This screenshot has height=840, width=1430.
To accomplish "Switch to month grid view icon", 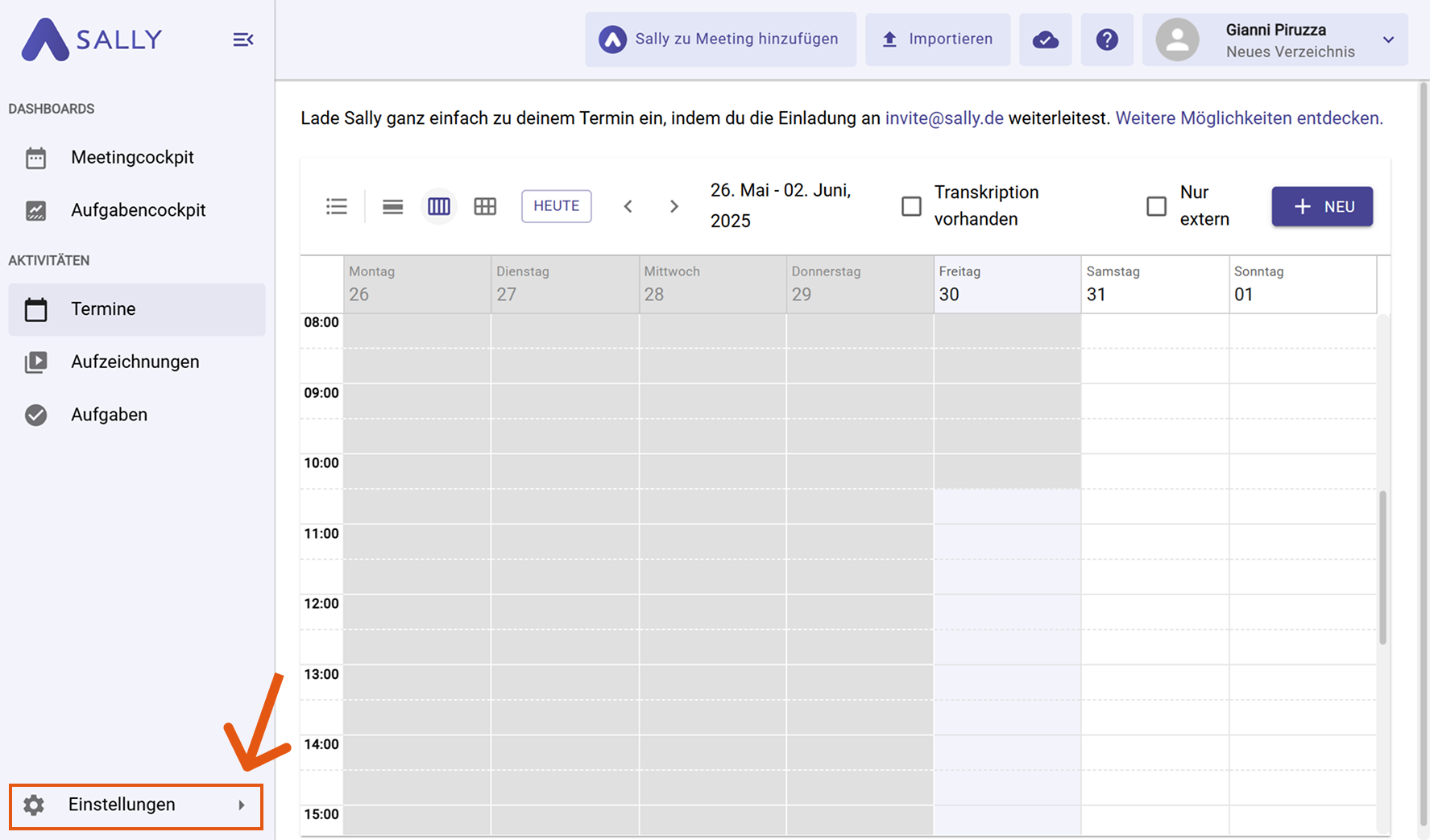I will pyautogui.click(x=485, y=207).
